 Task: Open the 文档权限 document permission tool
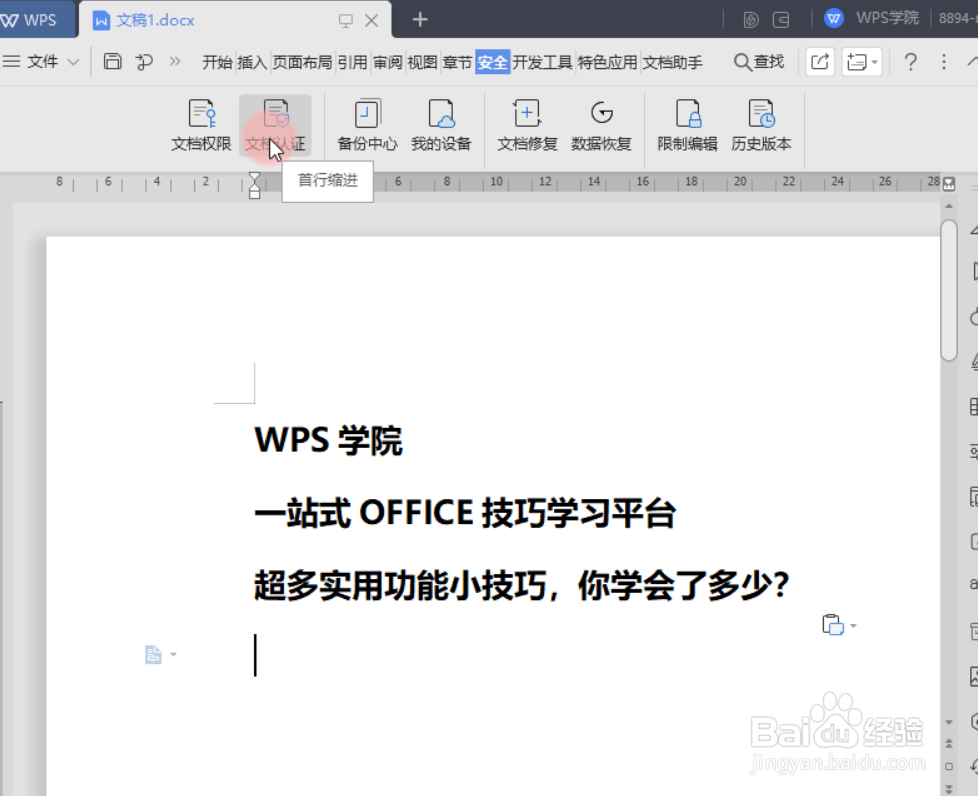click(201, 125)
